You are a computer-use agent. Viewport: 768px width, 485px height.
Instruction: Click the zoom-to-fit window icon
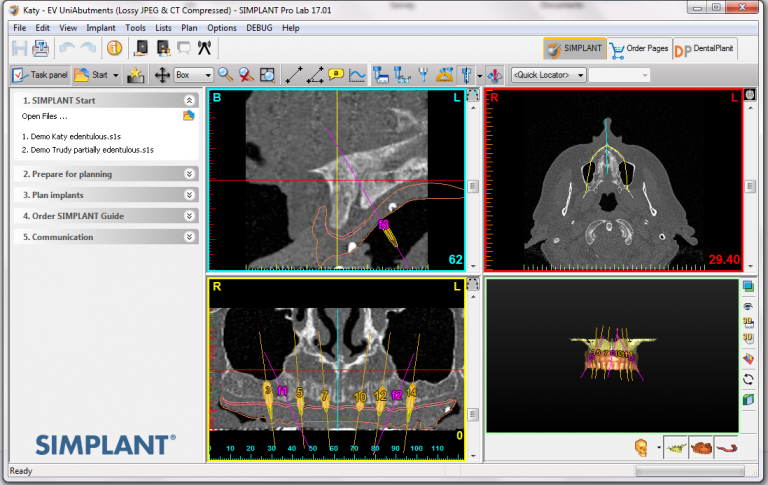pos(267,75)
